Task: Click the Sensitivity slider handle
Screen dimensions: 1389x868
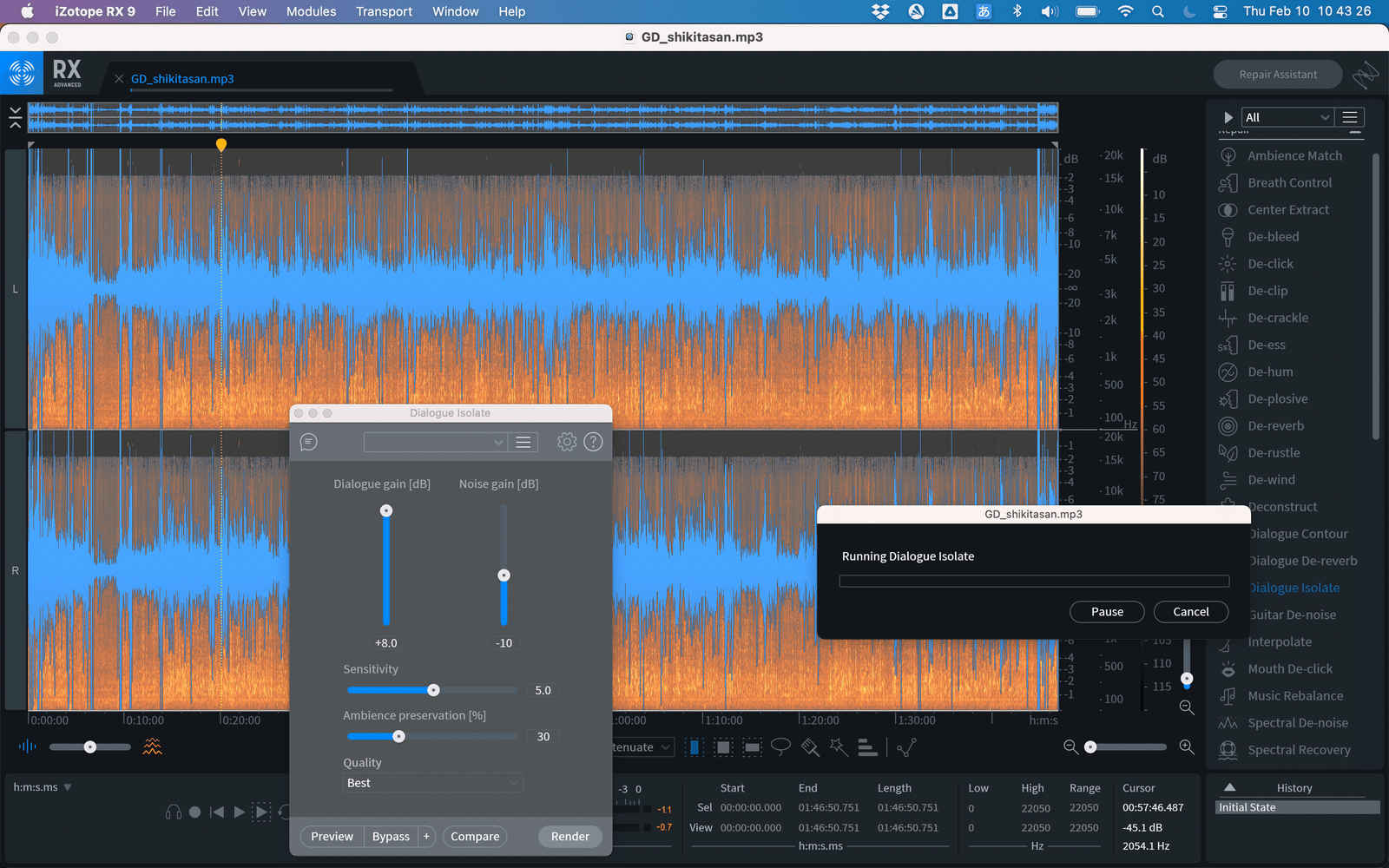Action: [x=433, y=690]
